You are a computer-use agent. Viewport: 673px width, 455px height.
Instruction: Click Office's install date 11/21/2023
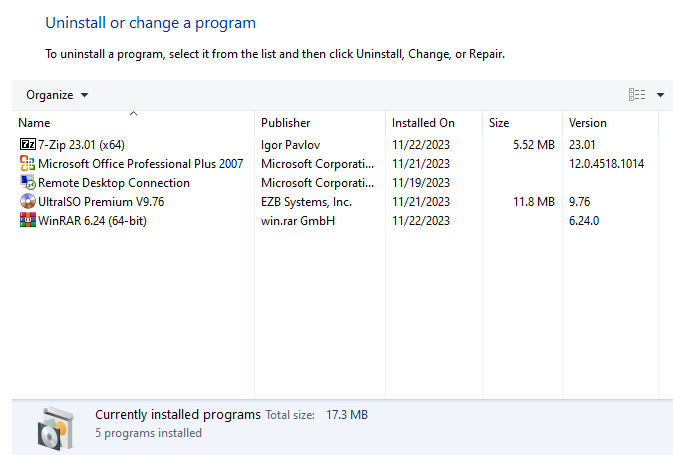click(x=421, y=164)
